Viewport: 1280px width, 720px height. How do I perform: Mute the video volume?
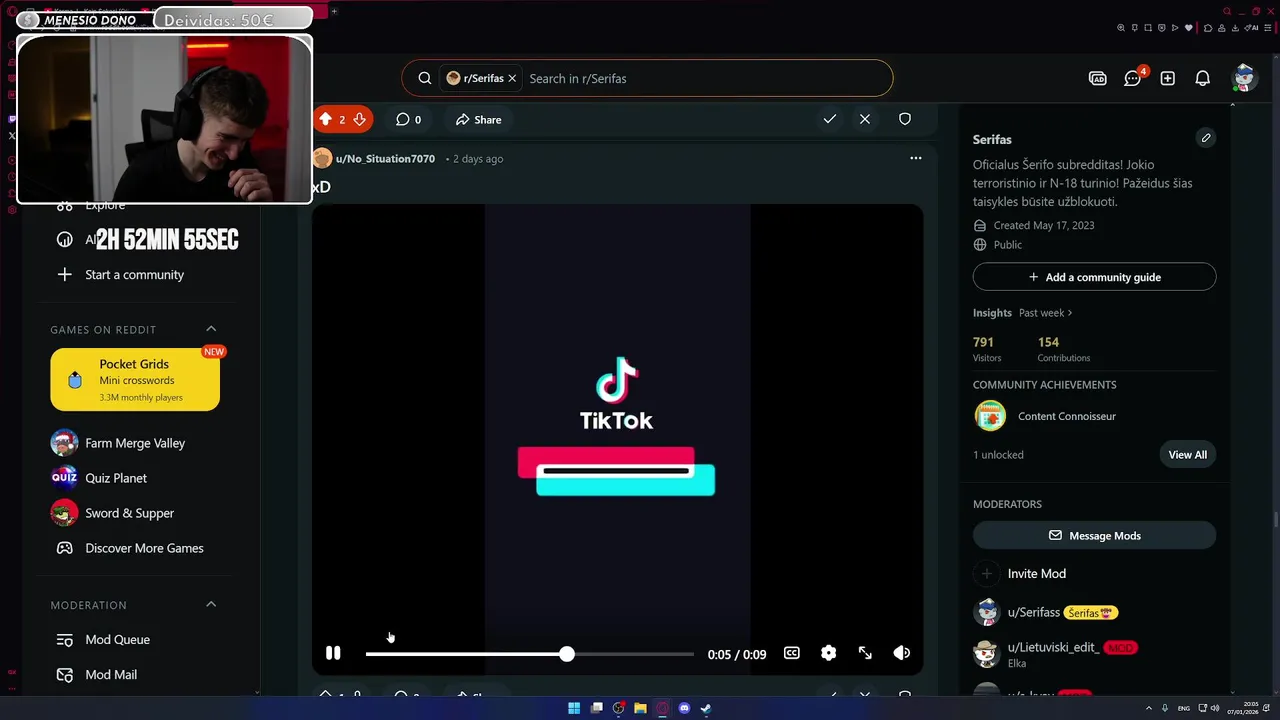tap(901, 653)
